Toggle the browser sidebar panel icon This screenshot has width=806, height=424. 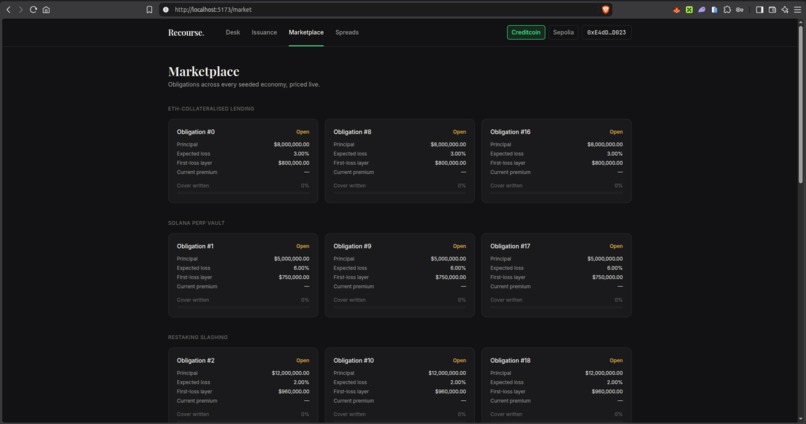pos(759,10)
